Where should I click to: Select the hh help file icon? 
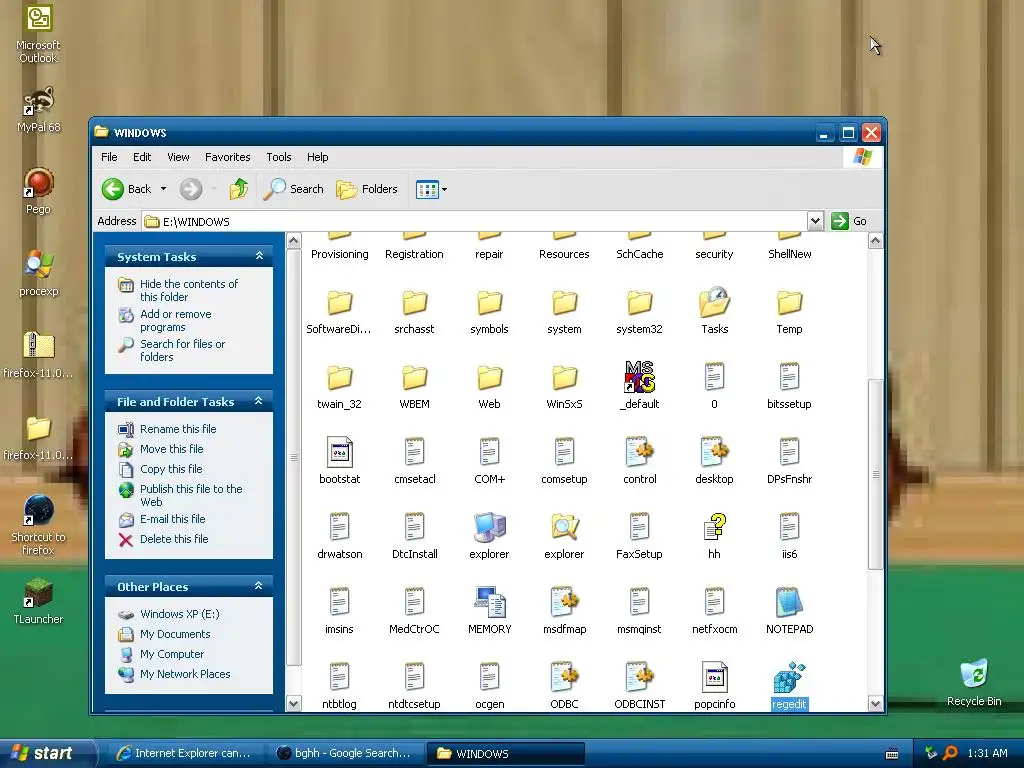click(x=714, y=526)
